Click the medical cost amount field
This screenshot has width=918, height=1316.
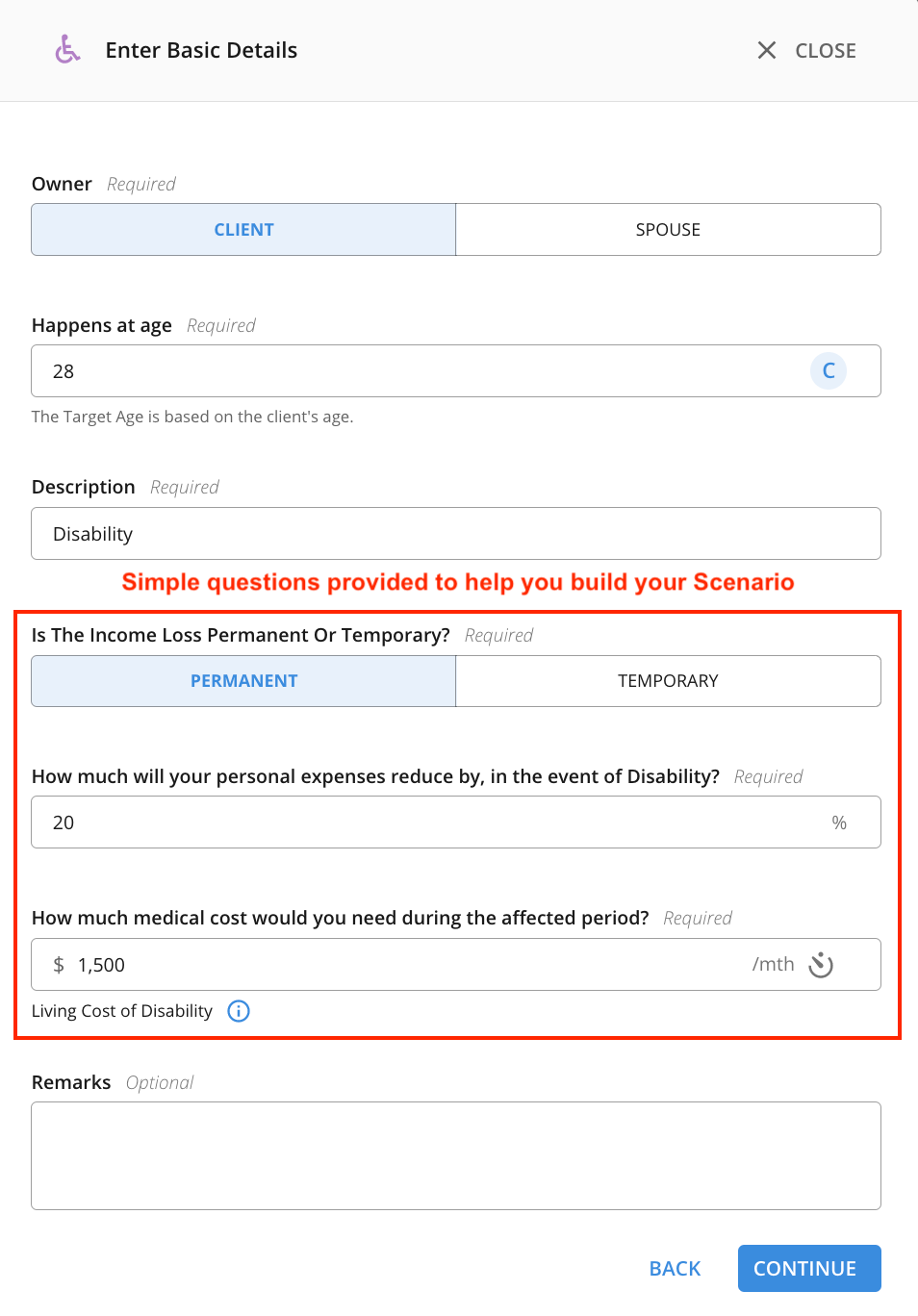404,965
